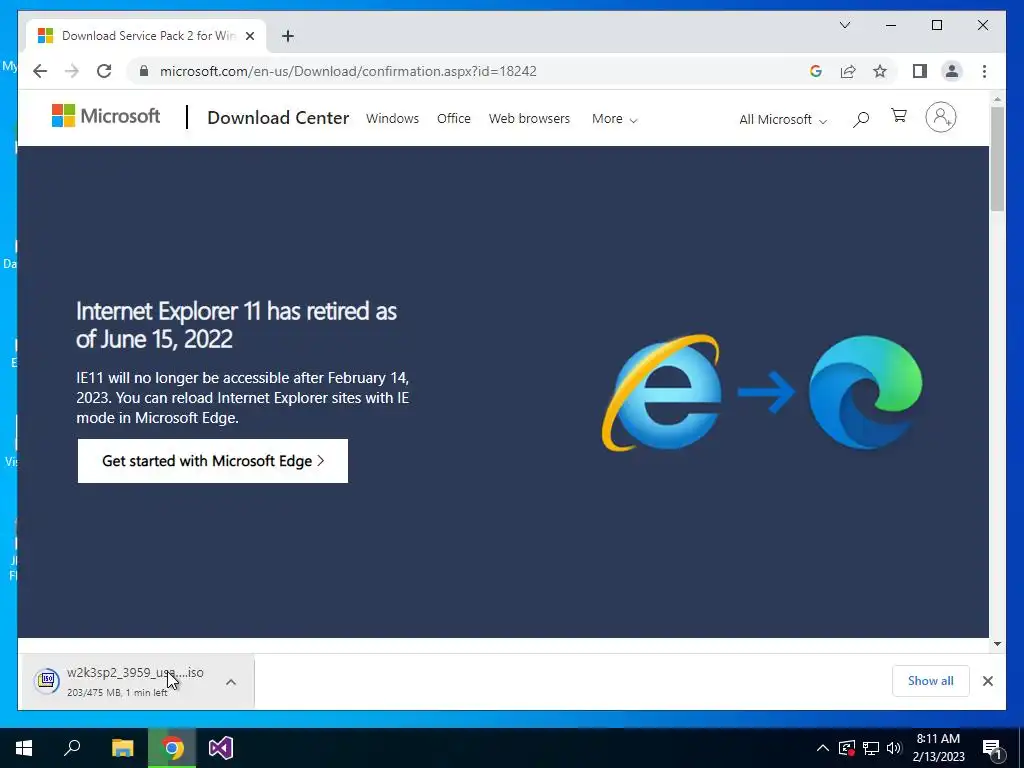Open Download Center home link
This screenshot has height=768, width=1024.
coord(278,118)
